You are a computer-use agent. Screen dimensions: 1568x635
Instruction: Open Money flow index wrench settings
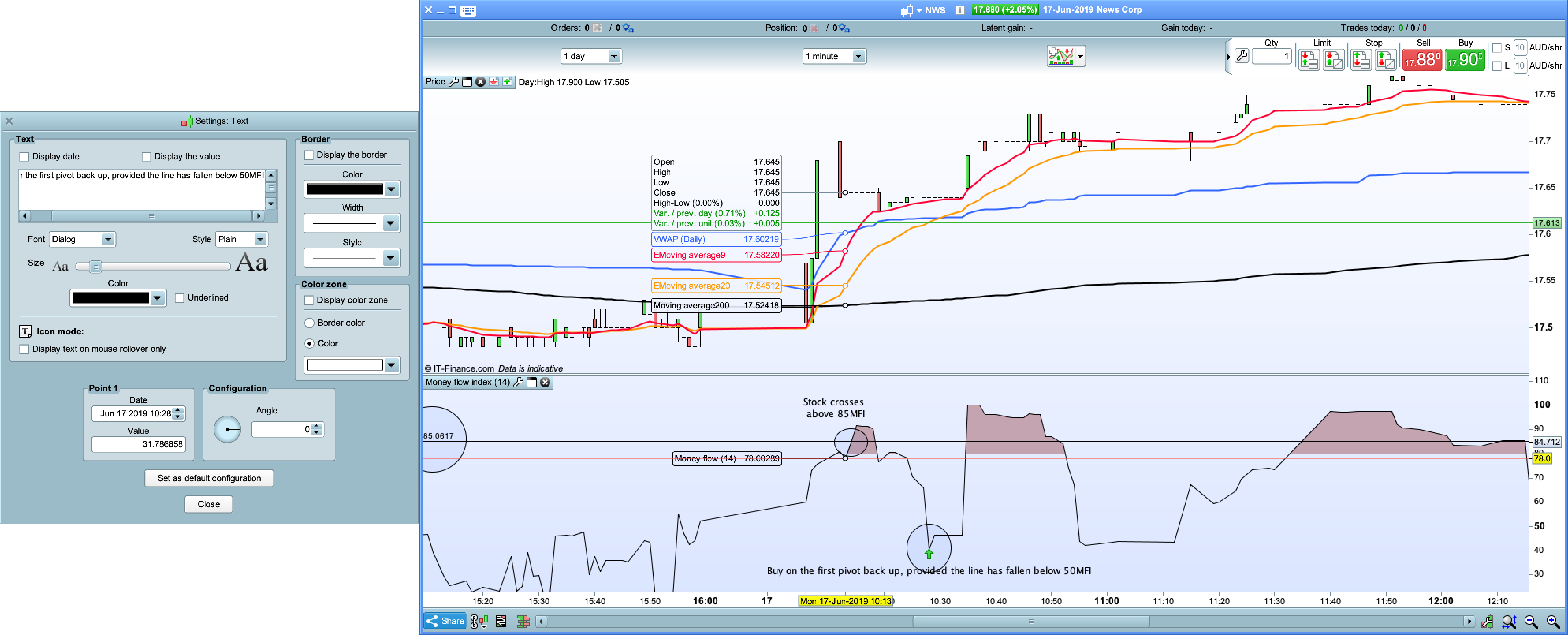click(519, 382)
